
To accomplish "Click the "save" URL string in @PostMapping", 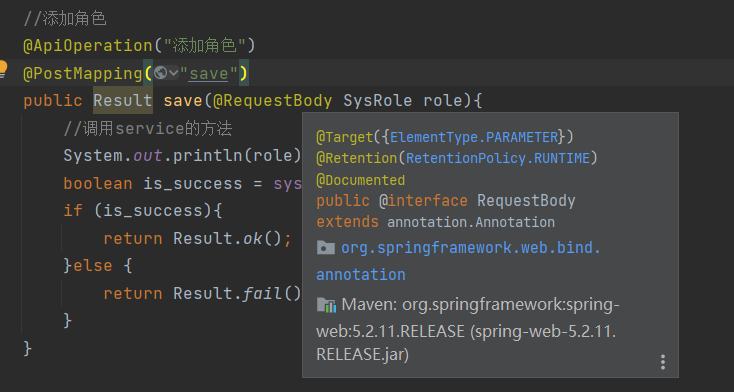I will [209, 74].
